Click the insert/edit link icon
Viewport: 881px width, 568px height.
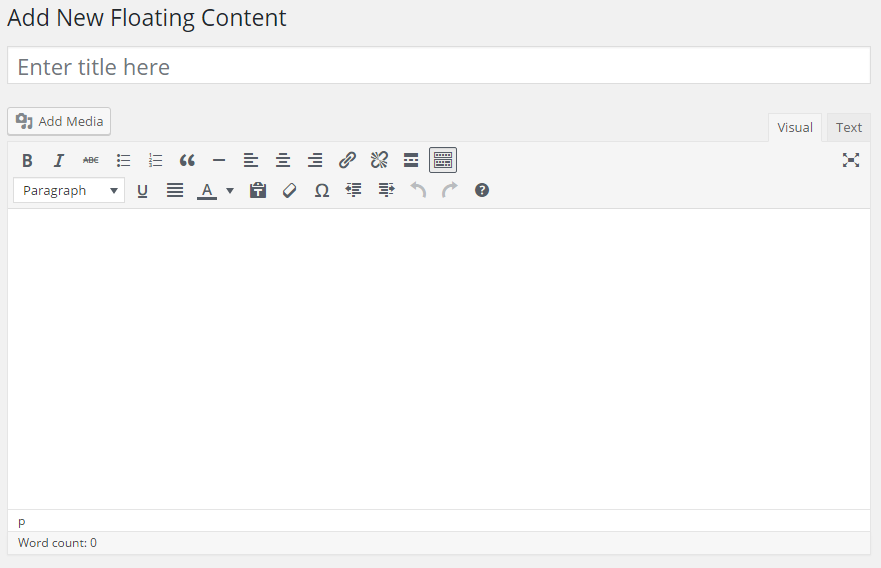[347, 160]
